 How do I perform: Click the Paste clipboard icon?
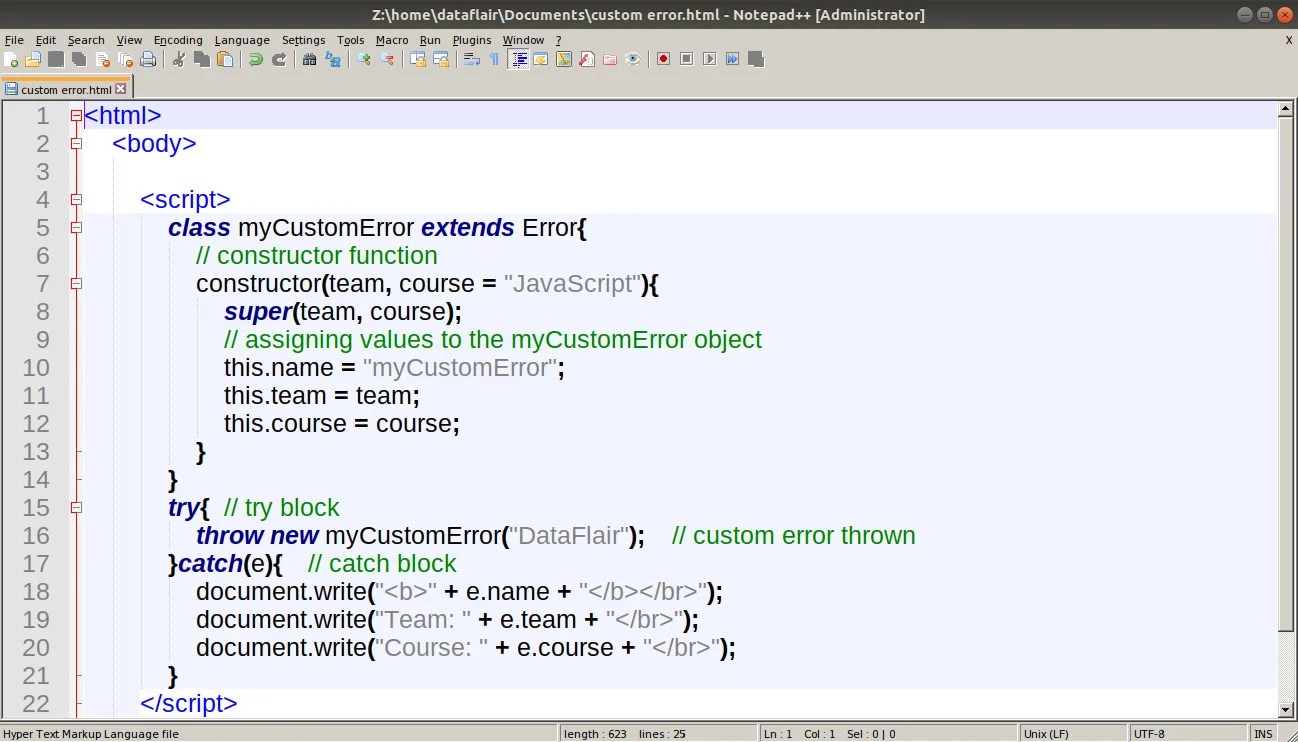pos(225,59)
